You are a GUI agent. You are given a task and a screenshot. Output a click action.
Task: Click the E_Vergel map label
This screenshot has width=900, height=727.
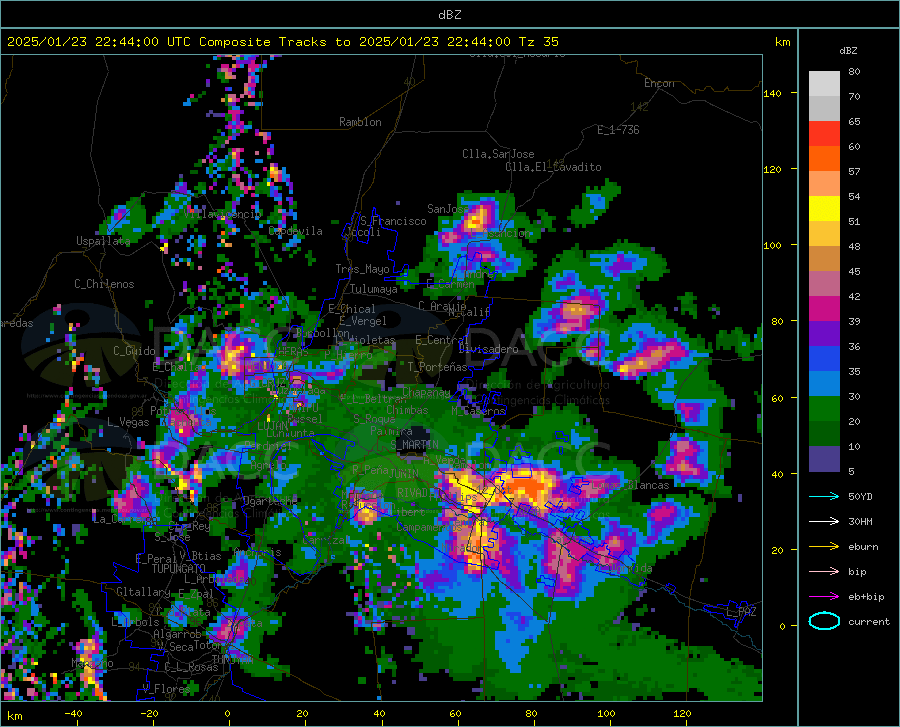point(362,321)
